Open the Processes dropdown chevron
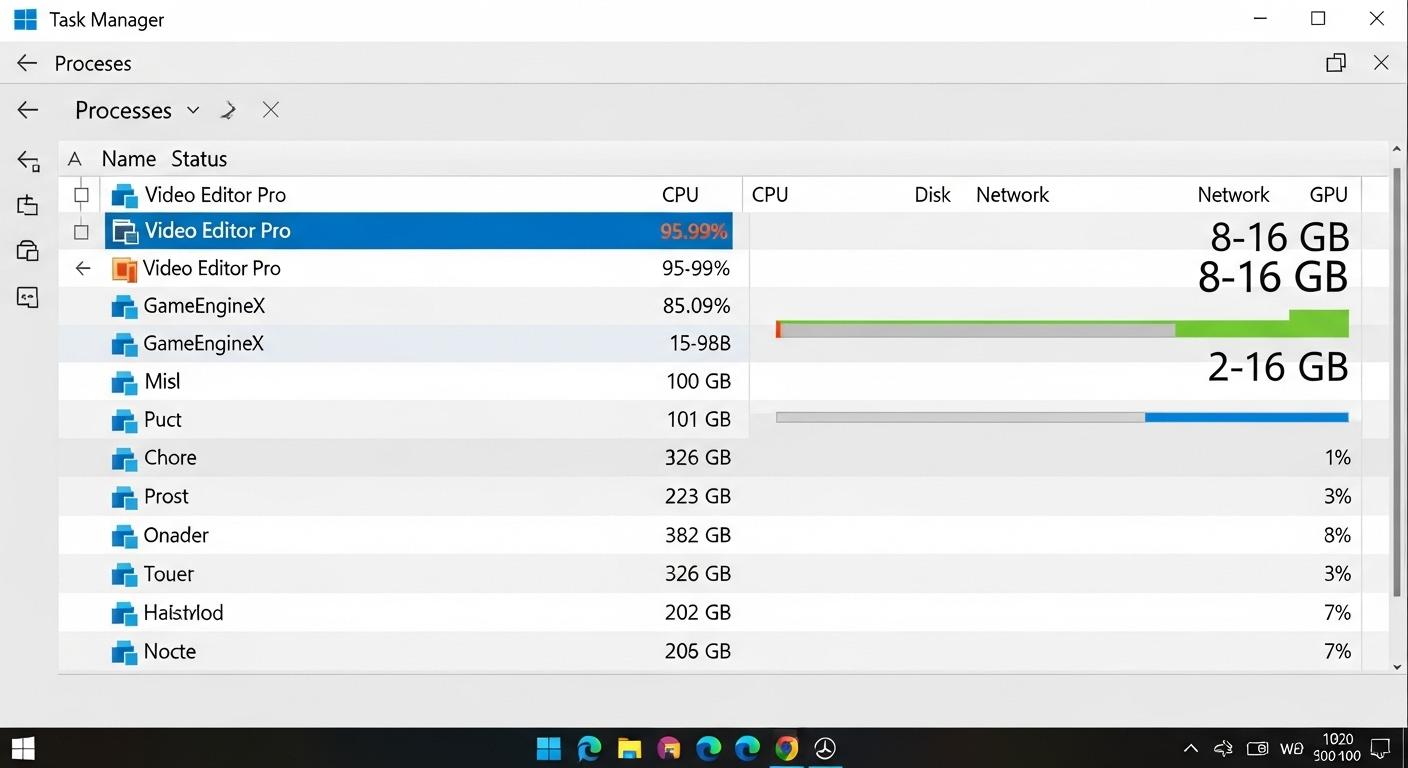1408x768 pixels. point(192,110)
